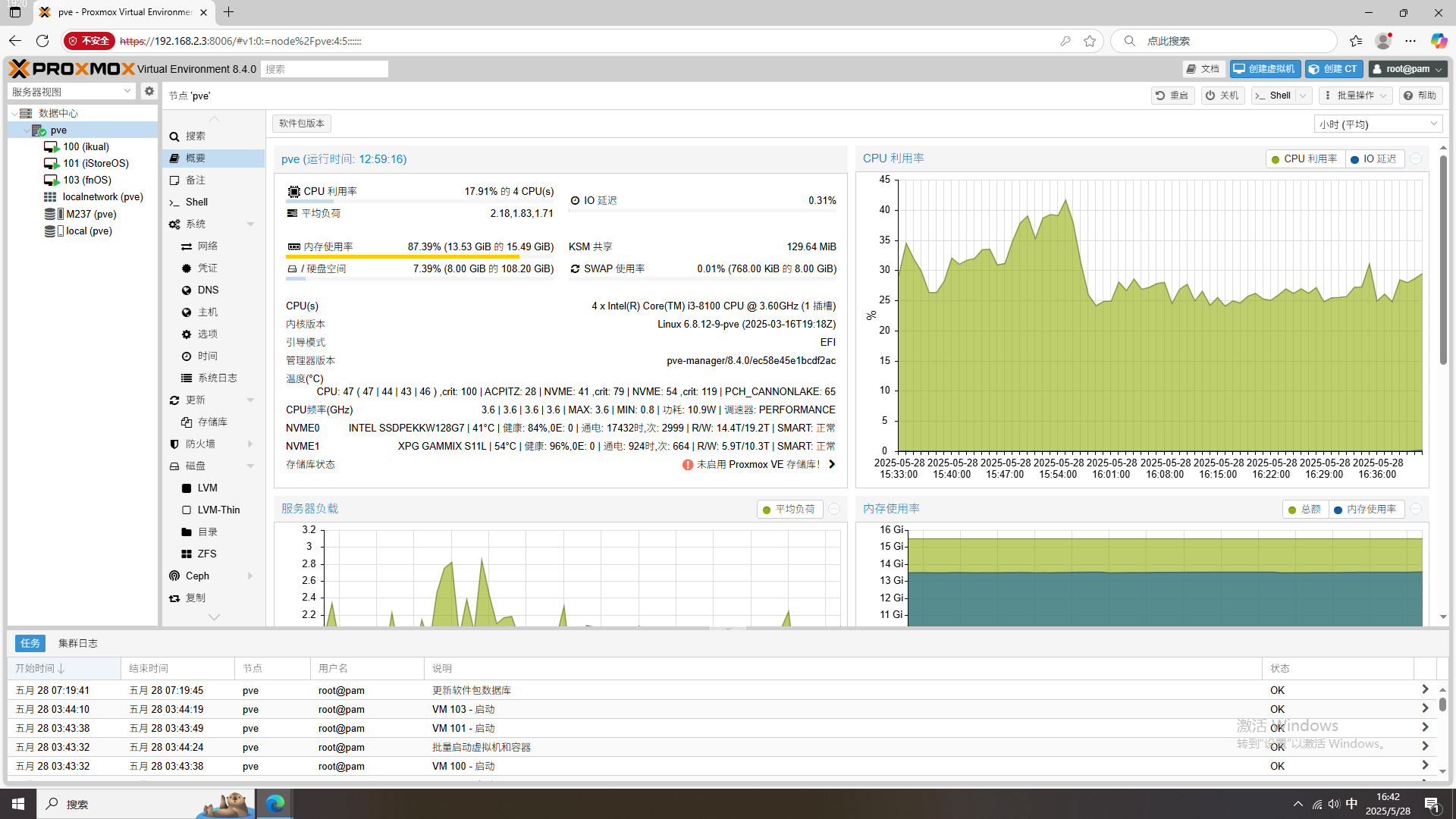Screen dimensions: 1456x819
Task: Open the Ceph menu item
Action: click(197, 576)
